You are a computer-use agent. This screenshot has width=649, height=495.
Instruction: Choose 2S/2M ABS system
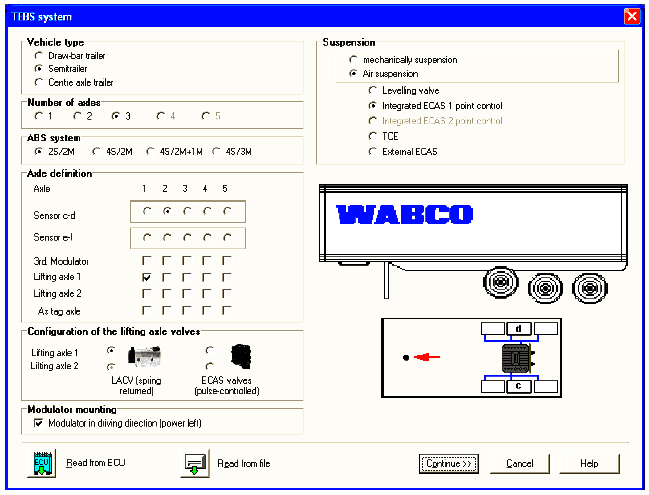tap(38, 151)
